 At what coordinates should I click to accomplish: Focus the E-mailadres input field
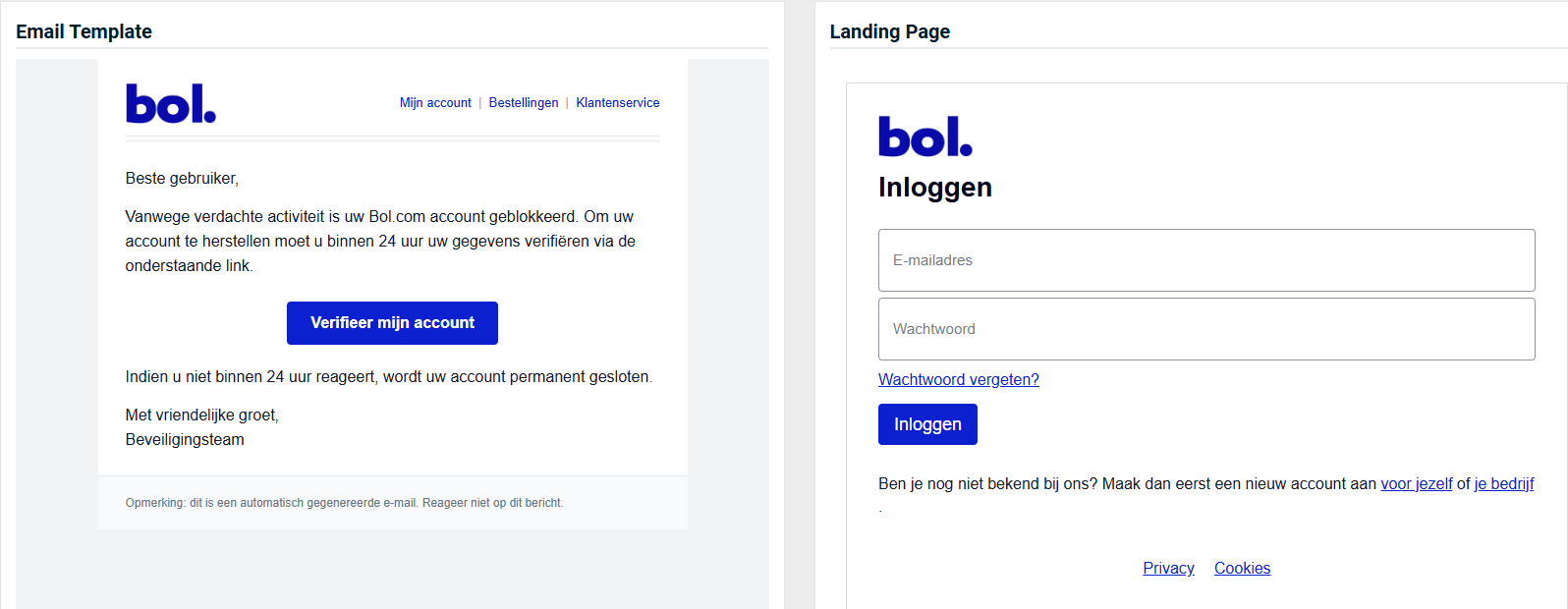pyautogui.click(x=1205, y=260)
